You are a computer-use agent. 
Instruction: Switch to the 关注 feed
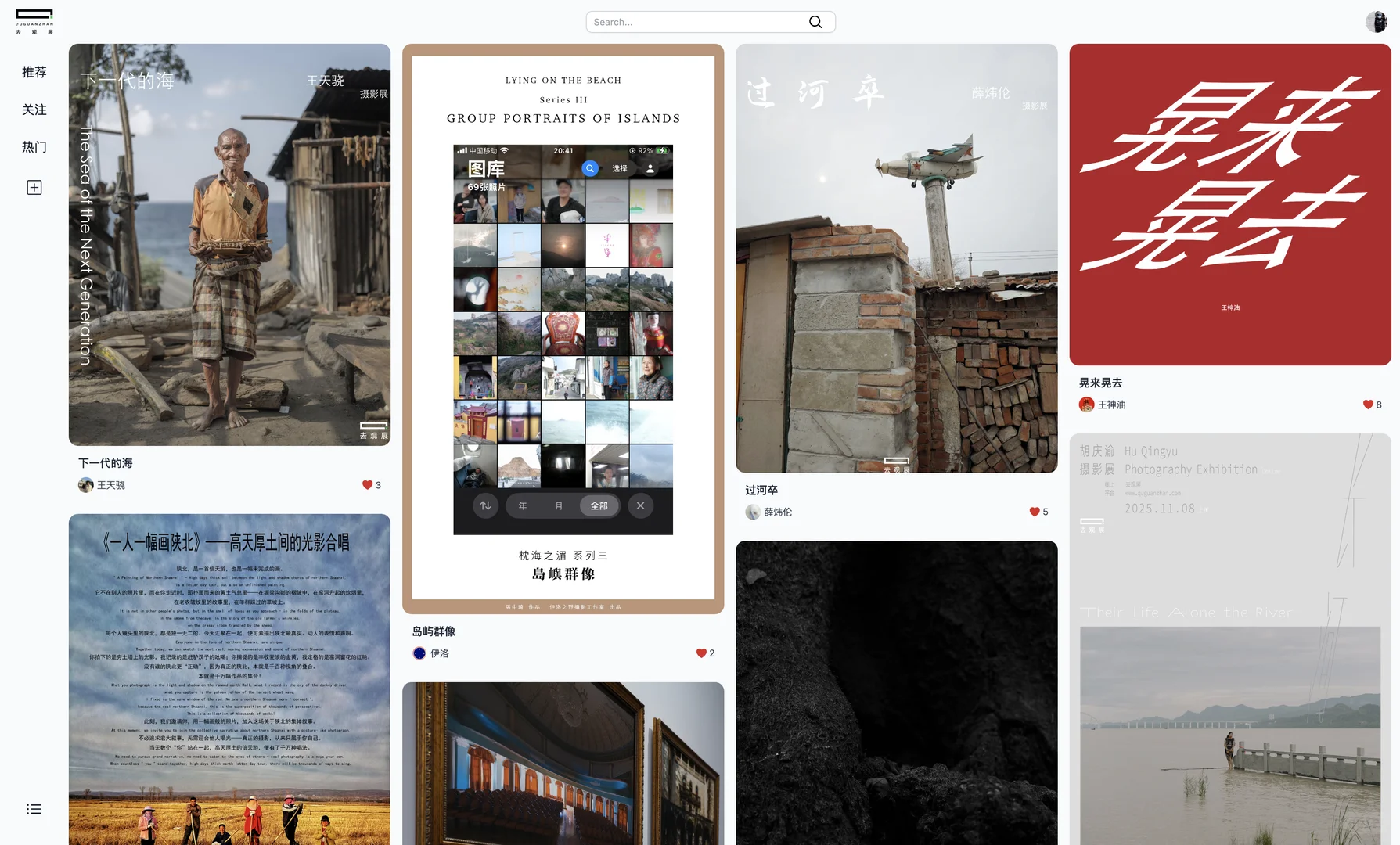coord(34,110)
